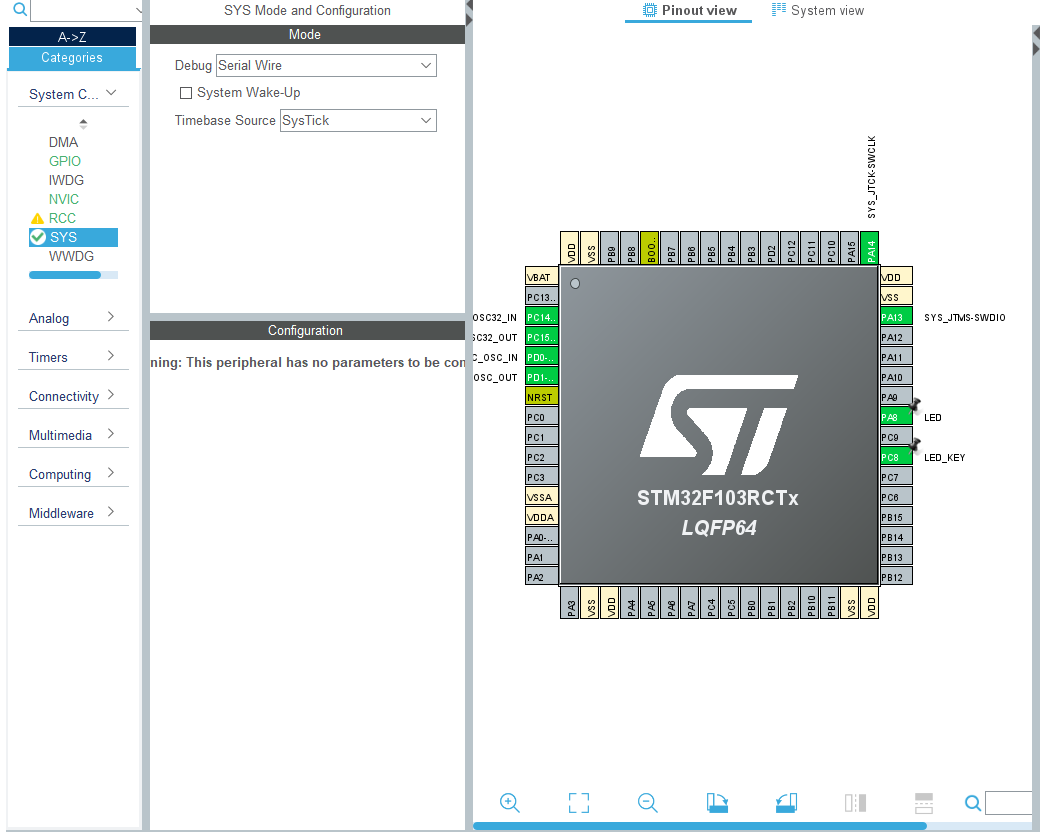
Task: Switch to the Categories tab
Action: pos(72,58)
